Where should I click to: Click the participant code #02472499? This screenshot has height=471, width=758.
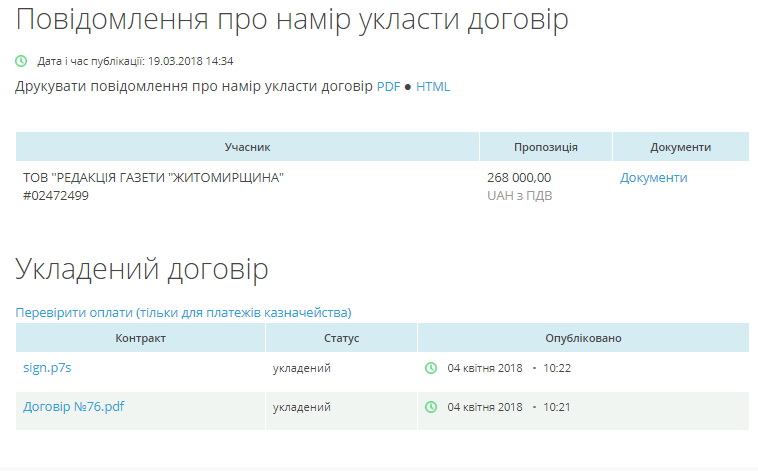(x=56, y=196)
